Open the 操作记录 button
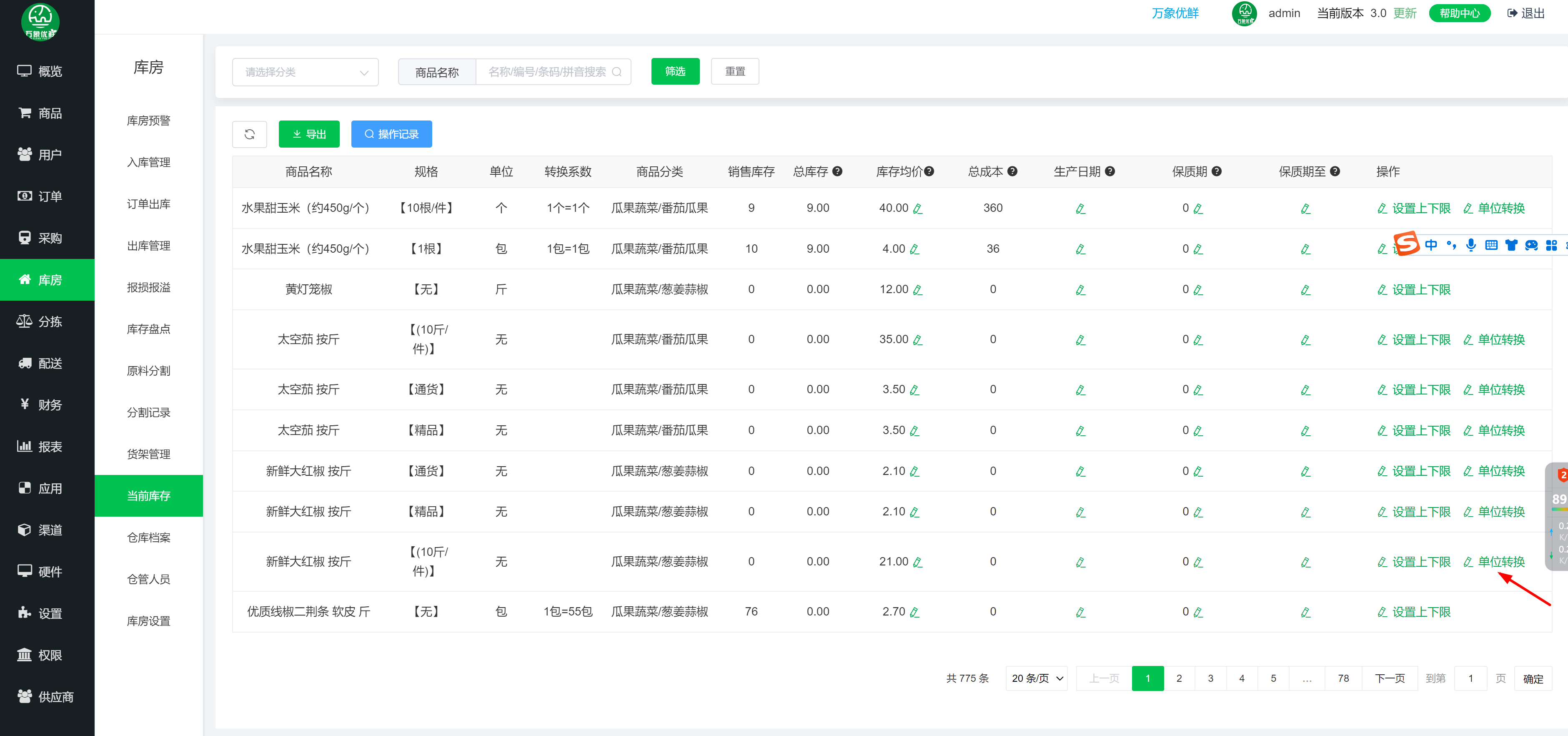This screenshot has height=736, width=1568. [x=391, y=134]
